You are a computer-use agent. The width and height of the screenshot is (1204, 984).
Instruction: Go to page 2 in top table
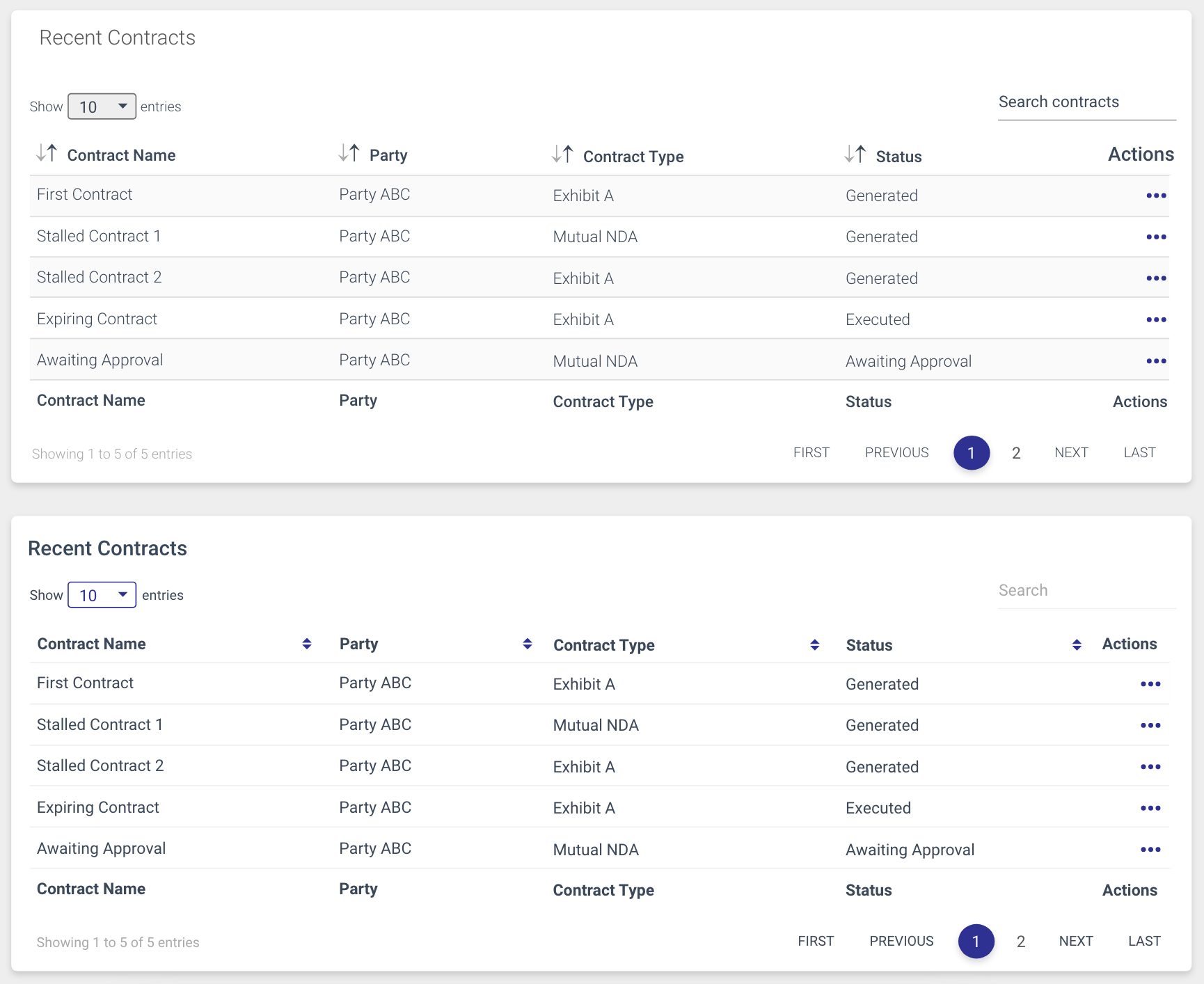click(x=1016, y=452)
